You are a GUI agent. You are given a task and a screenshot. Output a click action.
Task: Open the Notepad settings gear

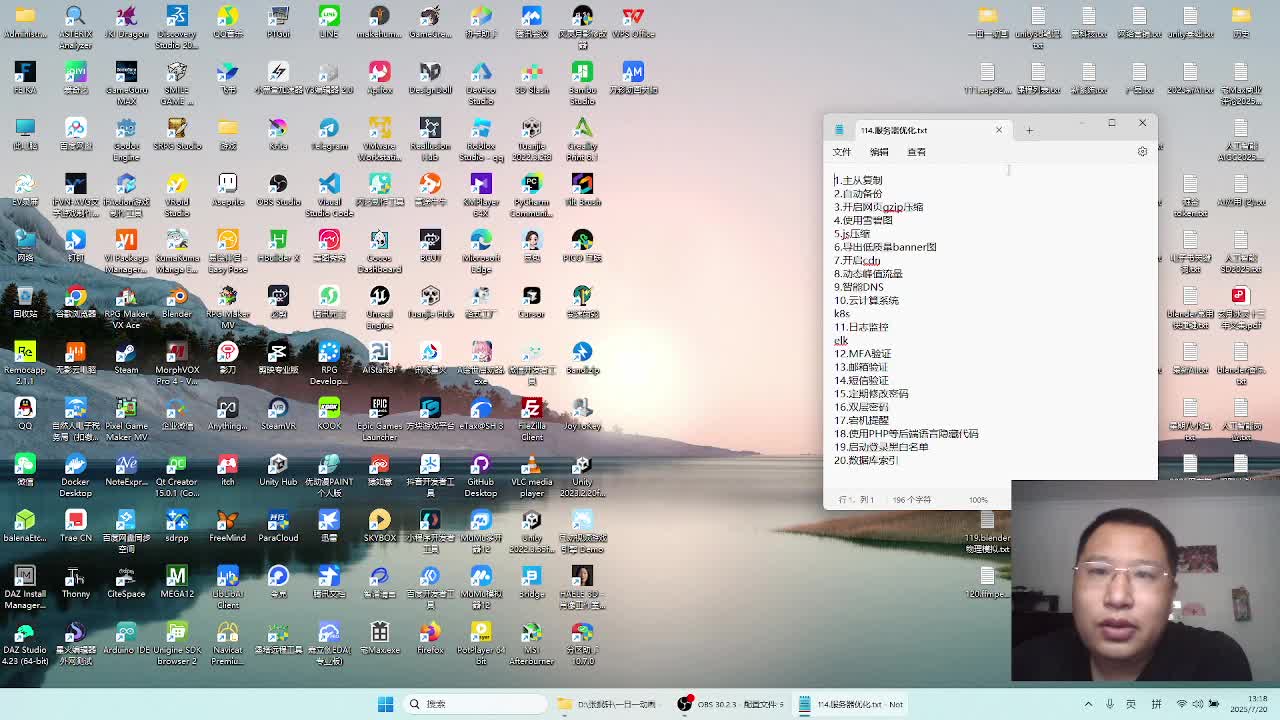click(x=1142, y=152)
